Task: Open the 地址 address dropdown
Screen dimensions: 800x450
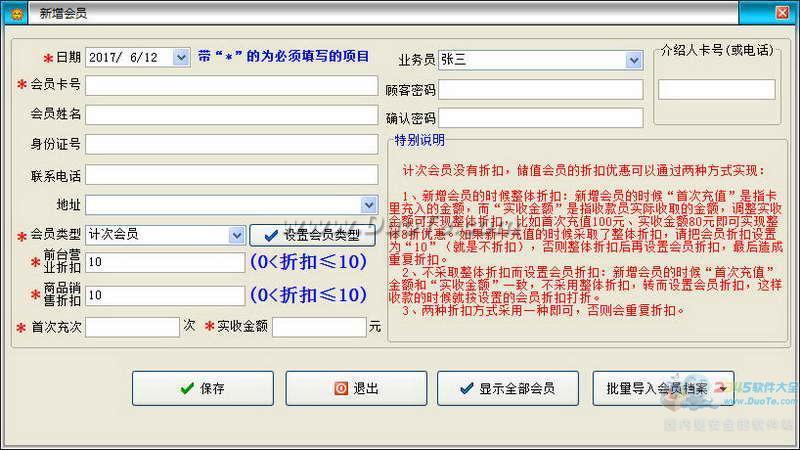Action: click(369, 205)
